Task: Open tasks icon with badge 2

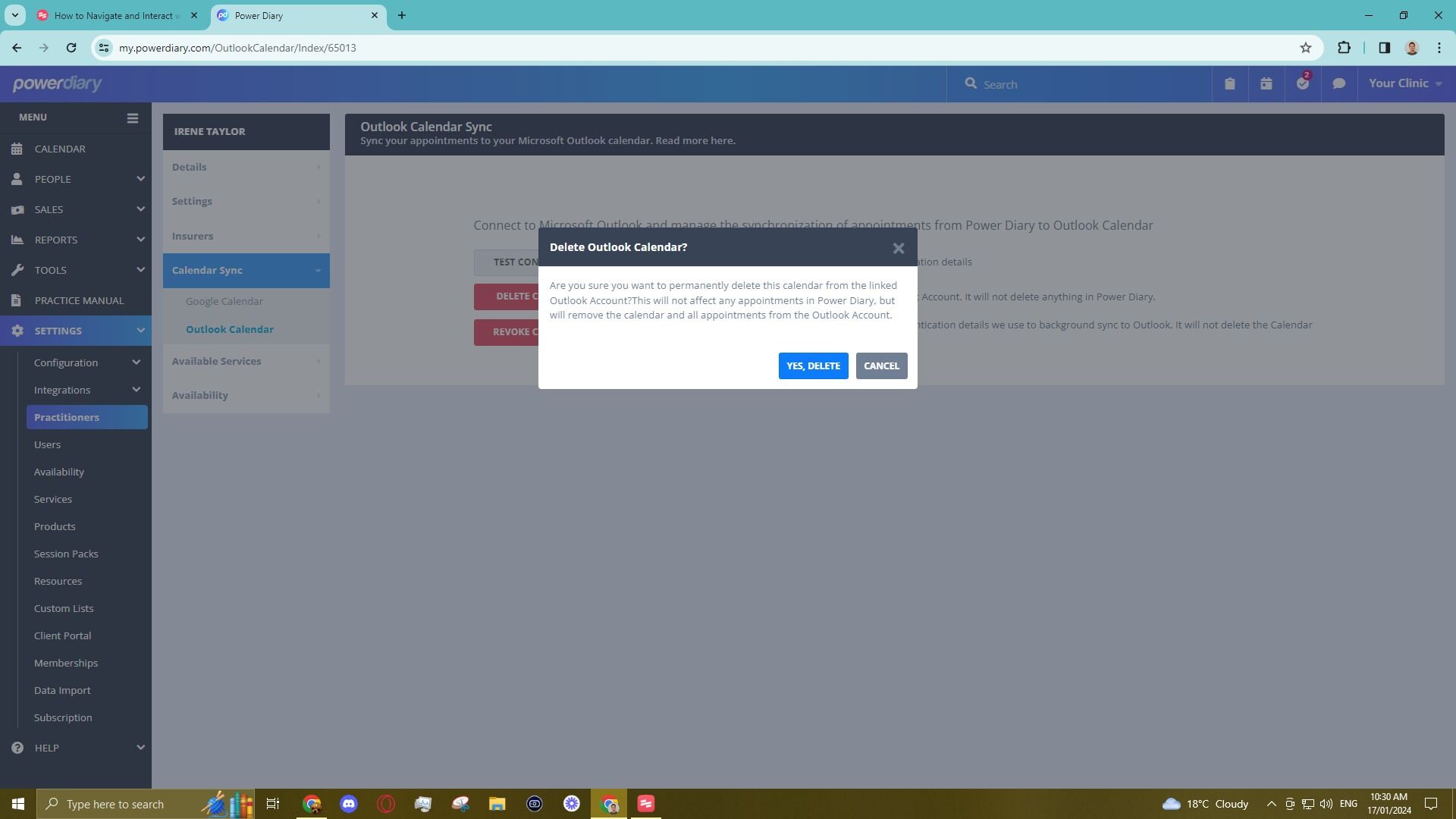Action: 1303,83
